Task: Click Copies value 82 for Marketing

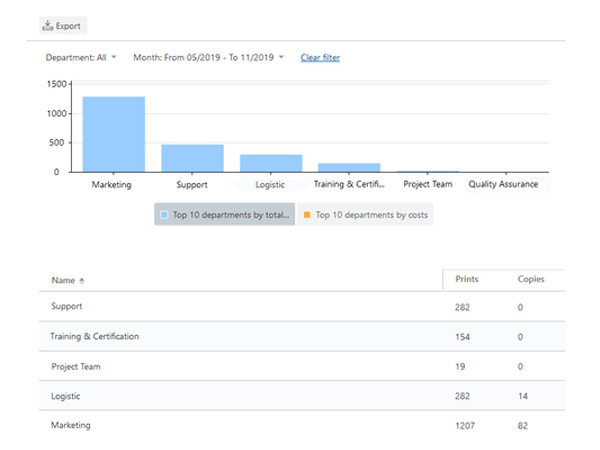Action: click(x=523, y=426)
